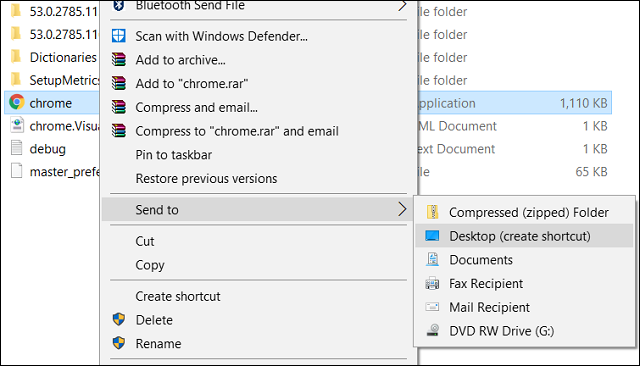640x366 pixels.
Task: Expand Bluetooth Send File submenu arrow
Action: (x=402, y=5)
